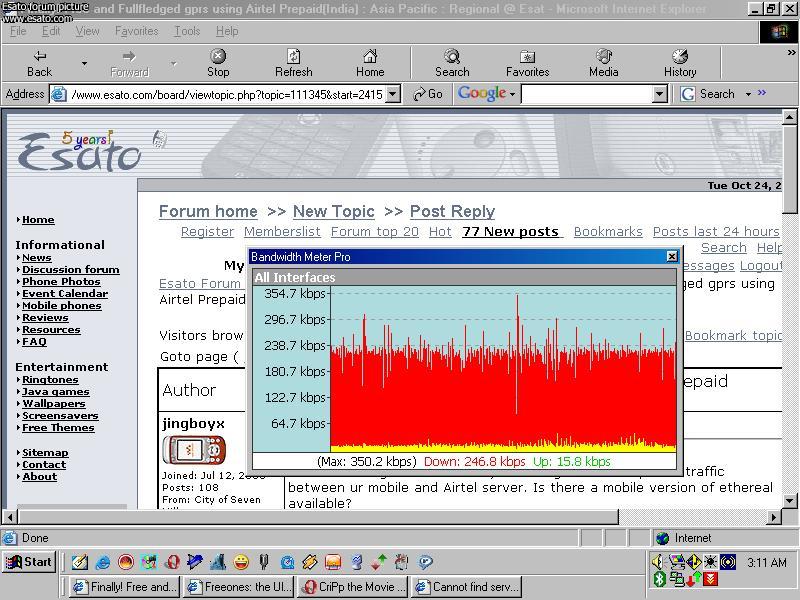Image resolution: width=800 pixels, height=600 pixels.
Task: Open the Back history dropdown arrow
Action: [84, 63]
